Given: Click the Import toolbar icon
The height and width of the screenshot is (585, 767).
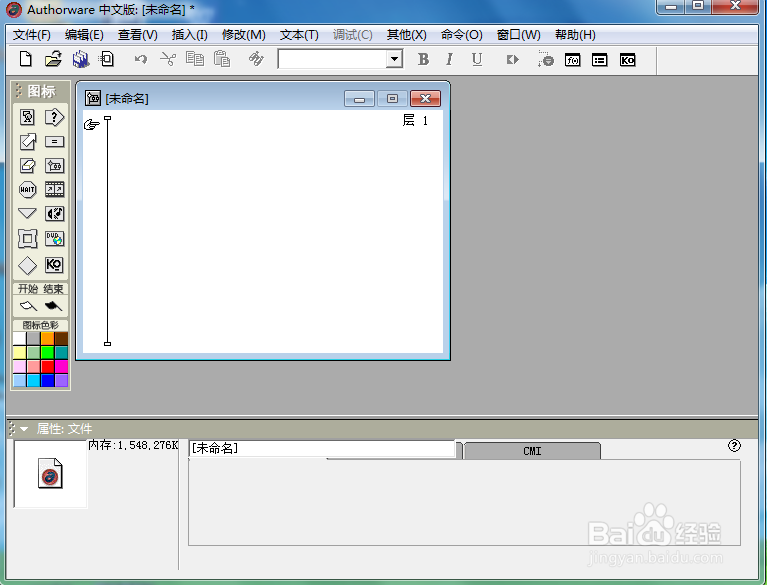Looking at the screenshot, I should [107, 59].
